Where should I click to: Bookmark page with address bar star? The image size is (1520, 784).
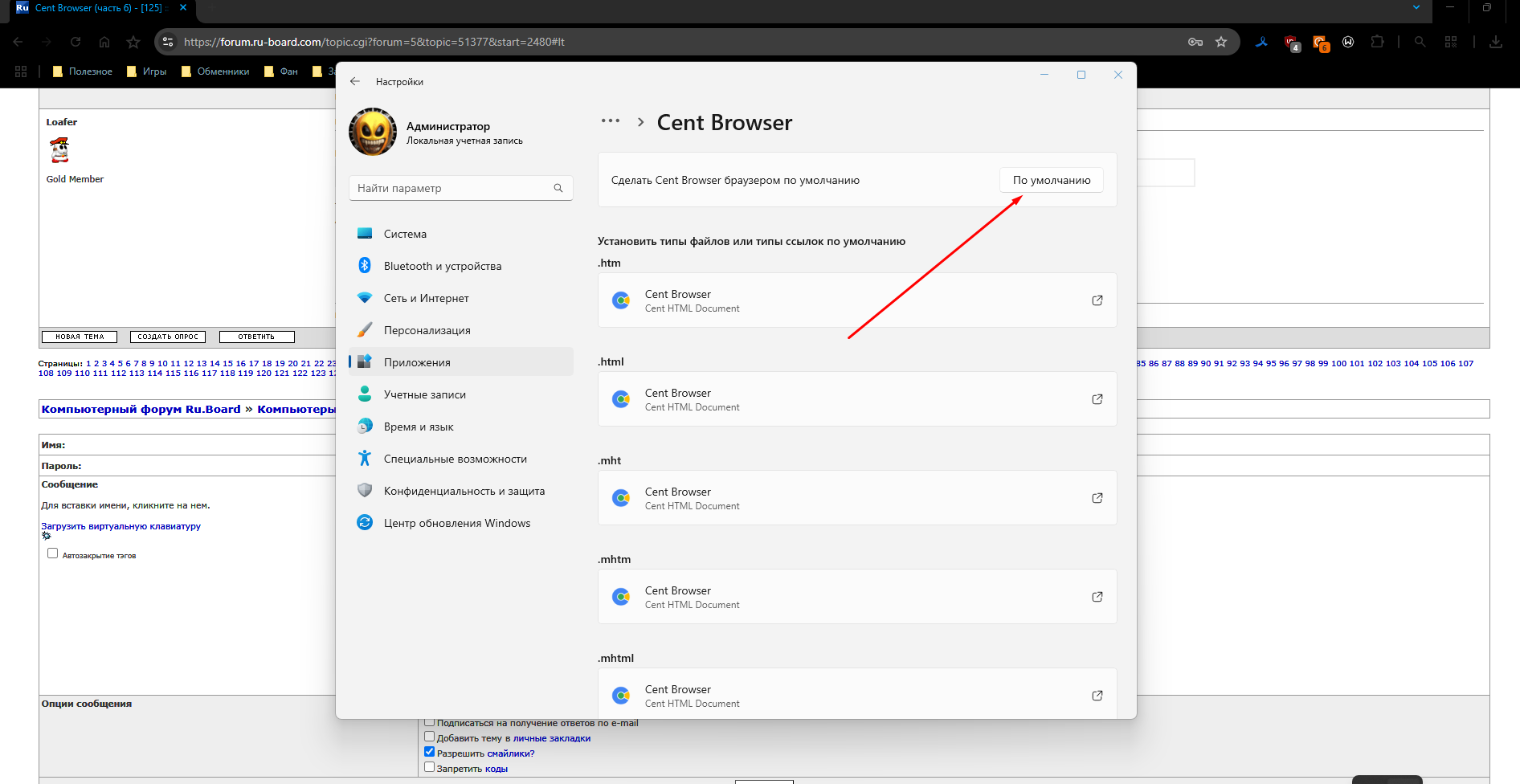coord(1221,42)
